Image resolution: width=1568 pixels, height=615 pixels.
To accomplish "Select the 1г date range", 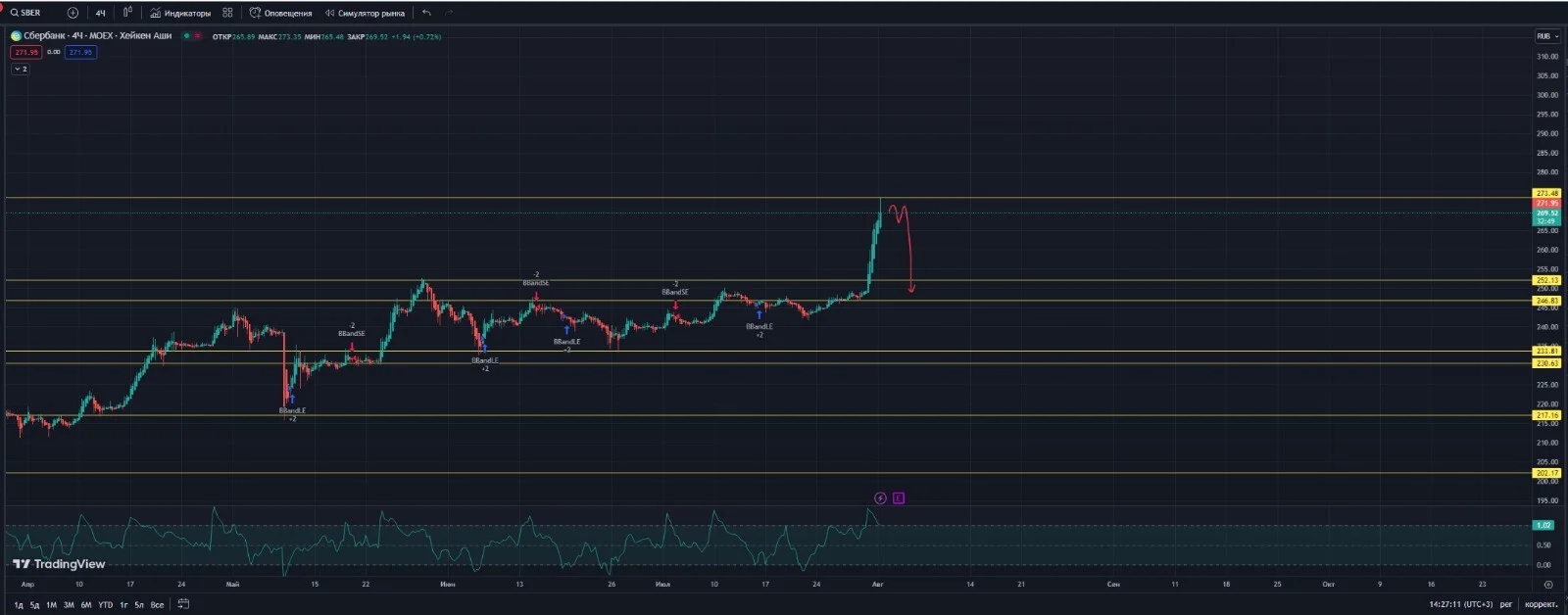I will pyautogui.click(x=123, y=605).
